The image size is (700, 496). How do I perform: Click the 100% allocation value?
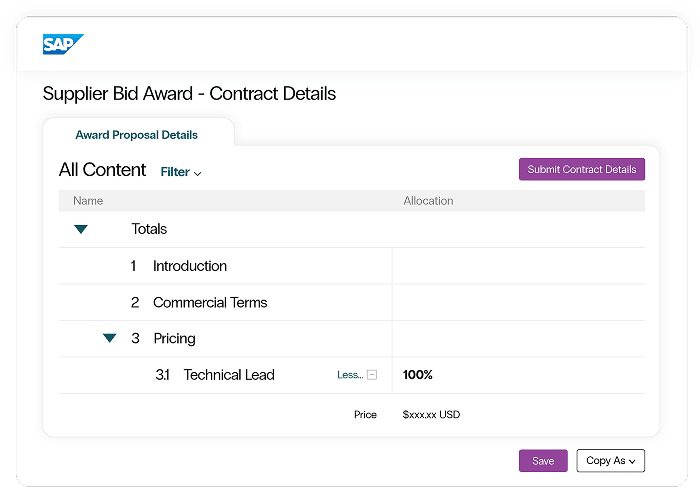point(417,375)
